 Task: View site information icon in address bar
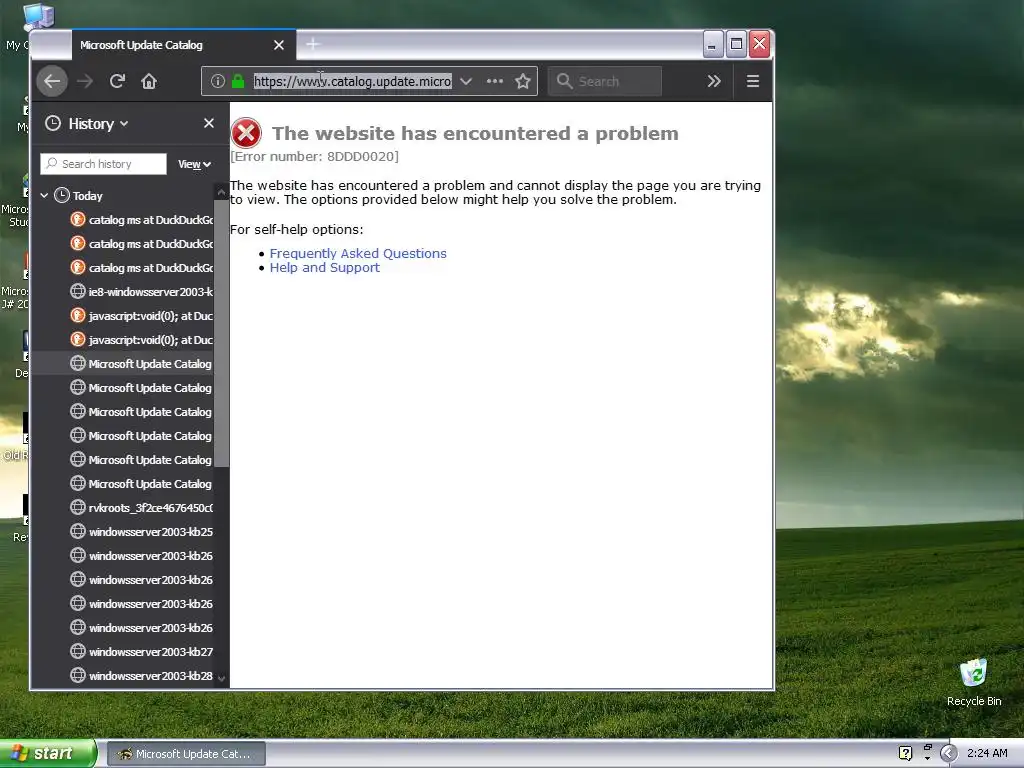pyautogui.click(x=217, y=81)
